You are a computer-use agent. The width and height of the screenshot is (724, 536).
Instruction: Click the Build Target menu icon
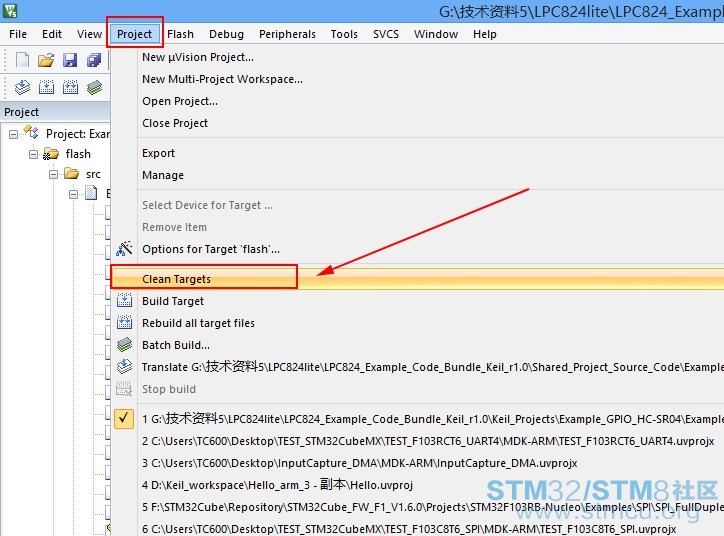[x=124, y=301]
